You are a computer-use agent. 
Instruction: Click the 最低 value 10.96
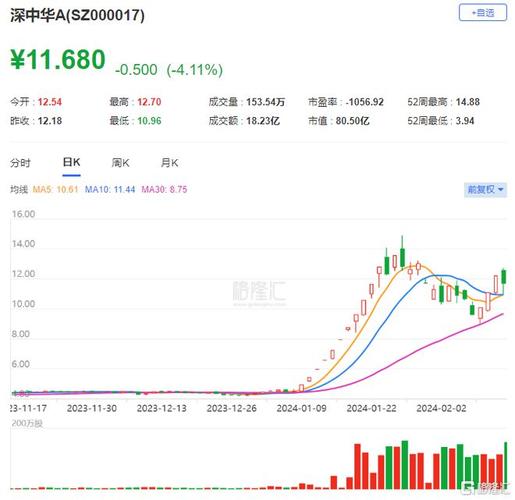click(x=149, y=121)
